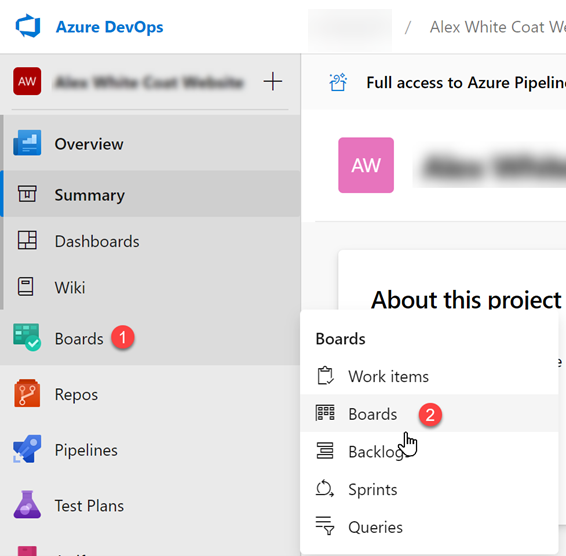The image size is (566, 556).
Task: Click the Summary page icon
Action: click(x=27, y=194)
